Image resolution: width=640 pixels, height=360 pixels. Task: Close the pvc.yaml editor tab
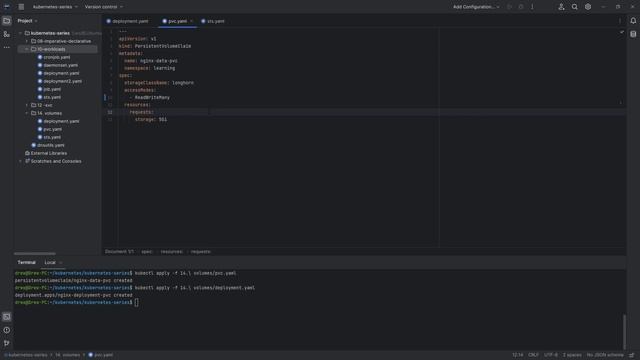pos(191,21)
